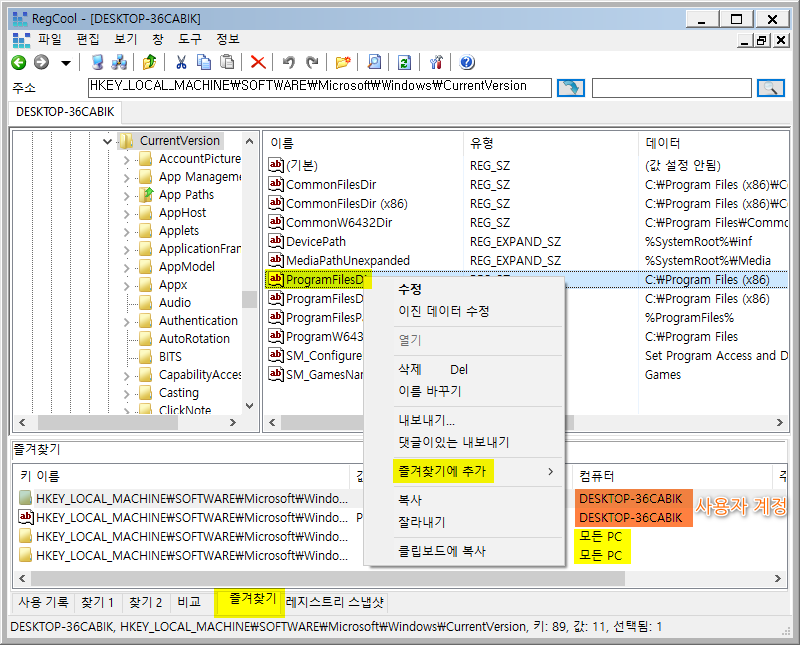The image size is (800, 645).
Task: Expand the AppModel tree key
Action: point(126,268)
